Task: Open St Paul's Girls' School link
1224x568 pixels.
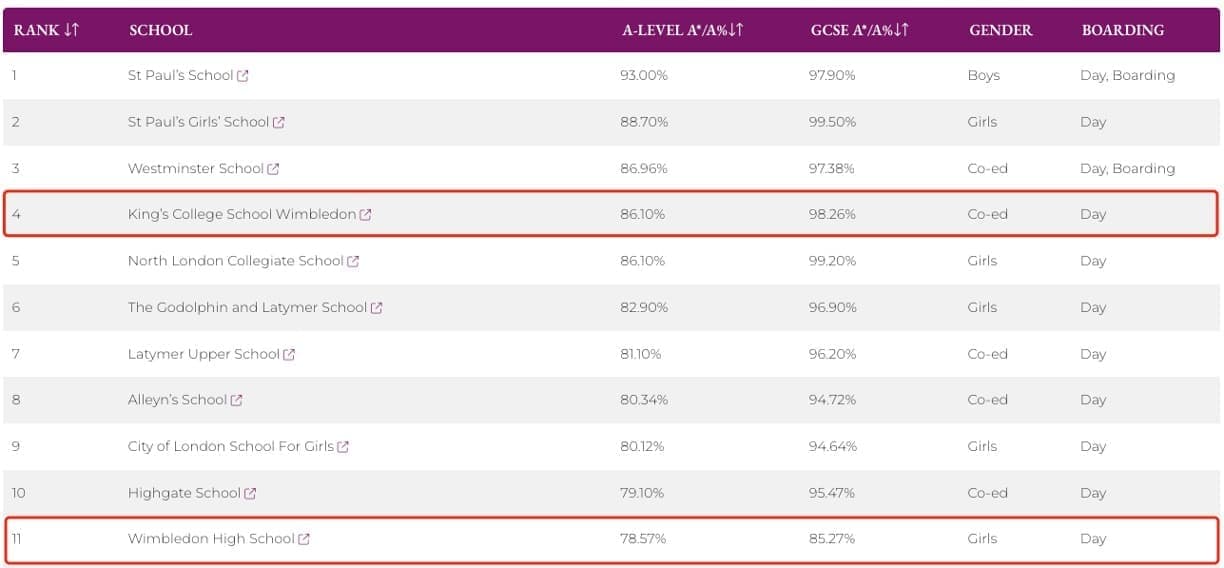Action: 198,122
